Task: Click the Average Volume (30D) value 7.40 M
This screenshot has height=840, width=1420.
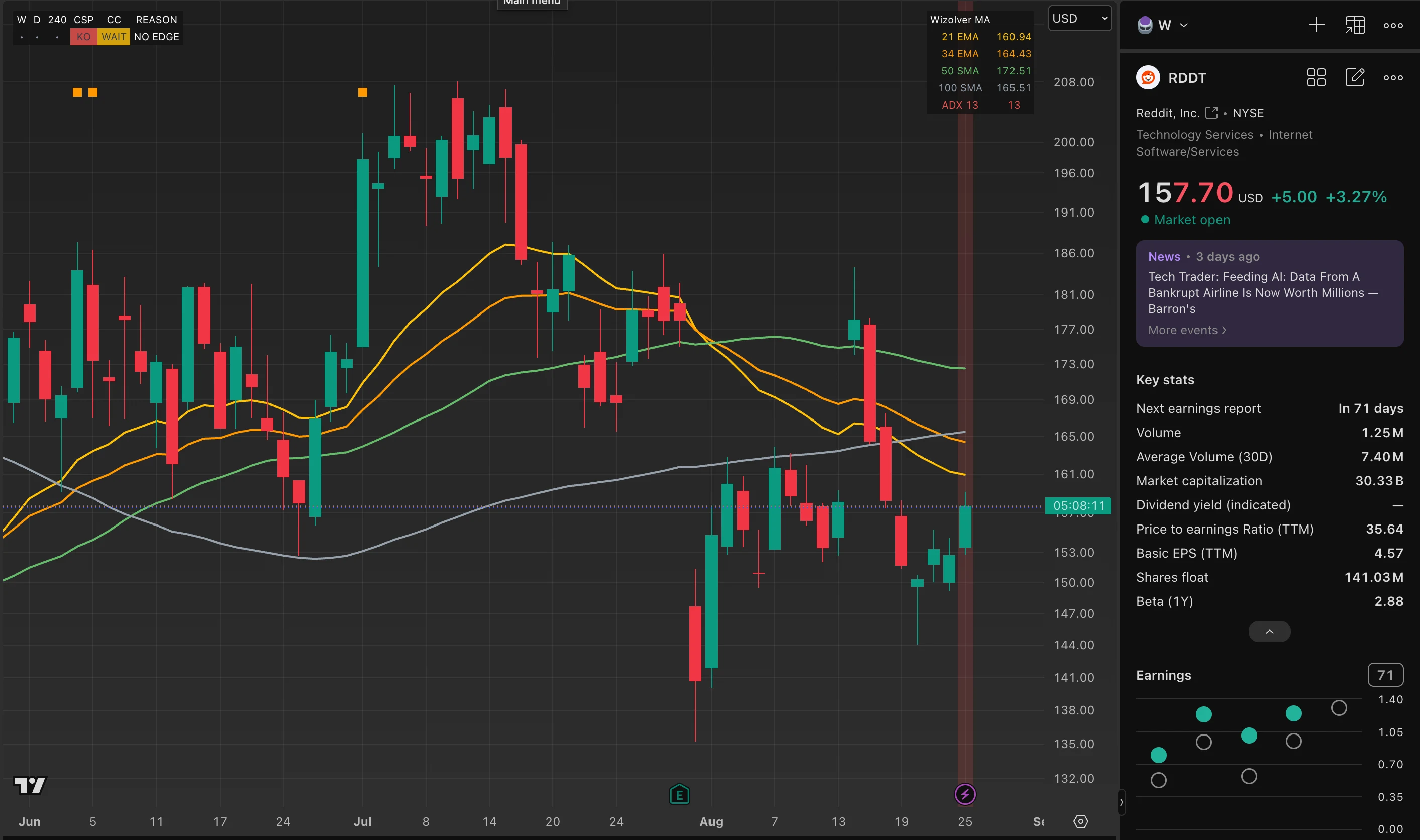Action: [x=1381, y=456]
